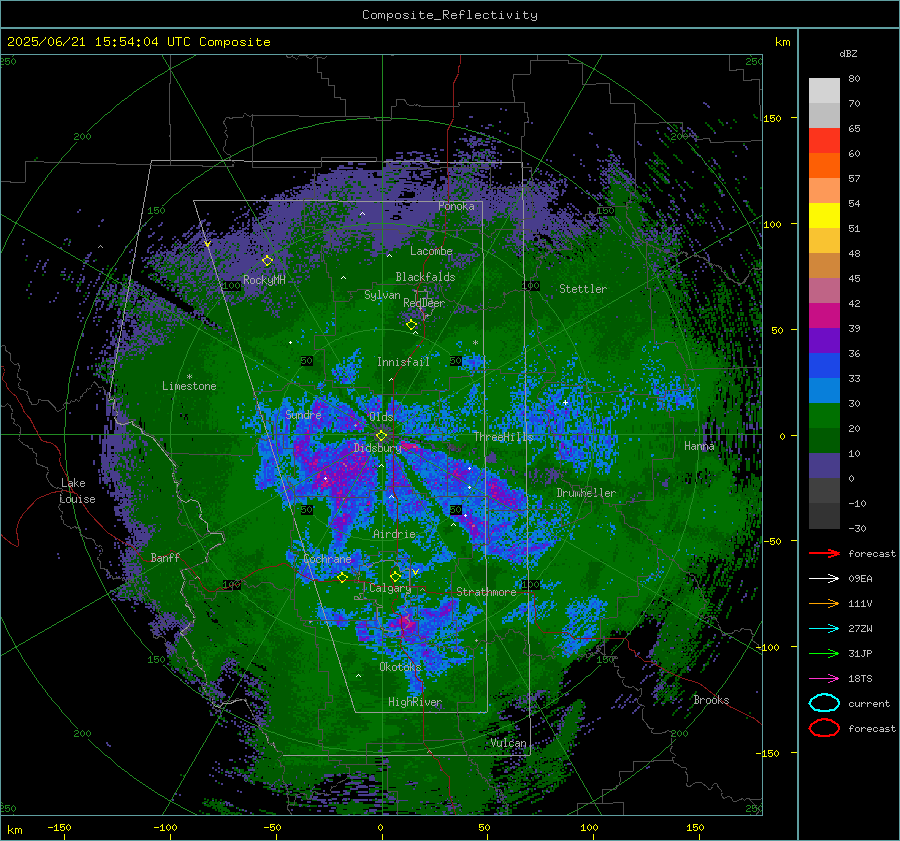This screenshot has width=900, height=841.
Task: Click the Lacombe label
Action: coord(431,251)
